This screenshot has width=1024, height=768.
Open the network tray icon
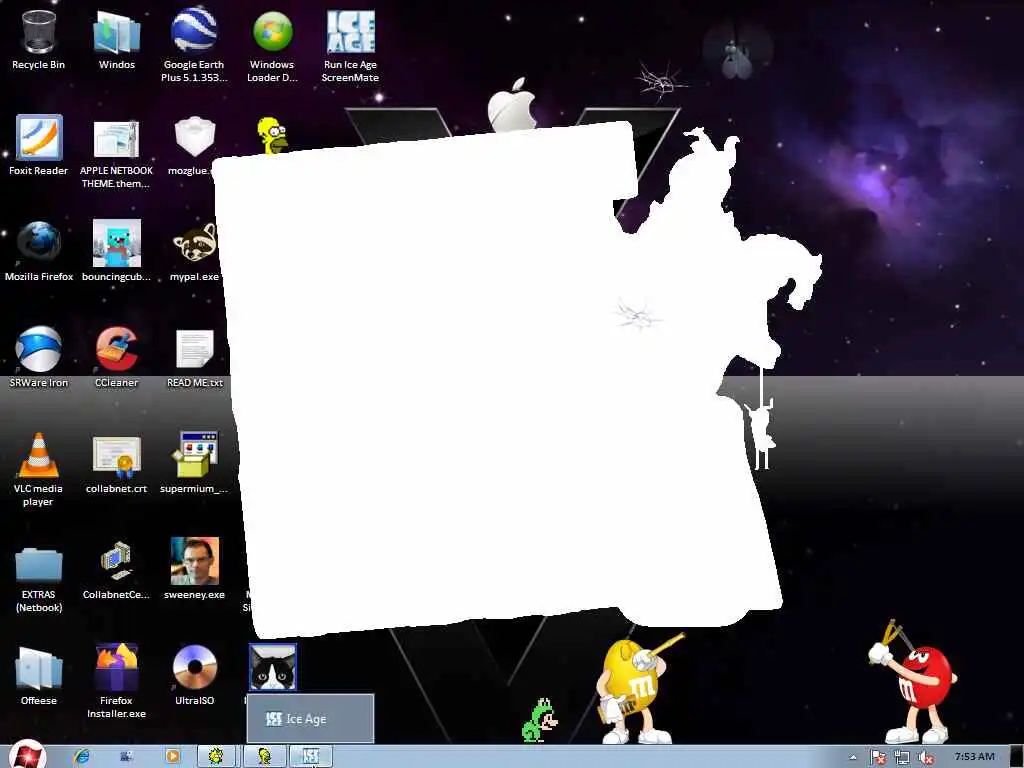pos(902,757)
